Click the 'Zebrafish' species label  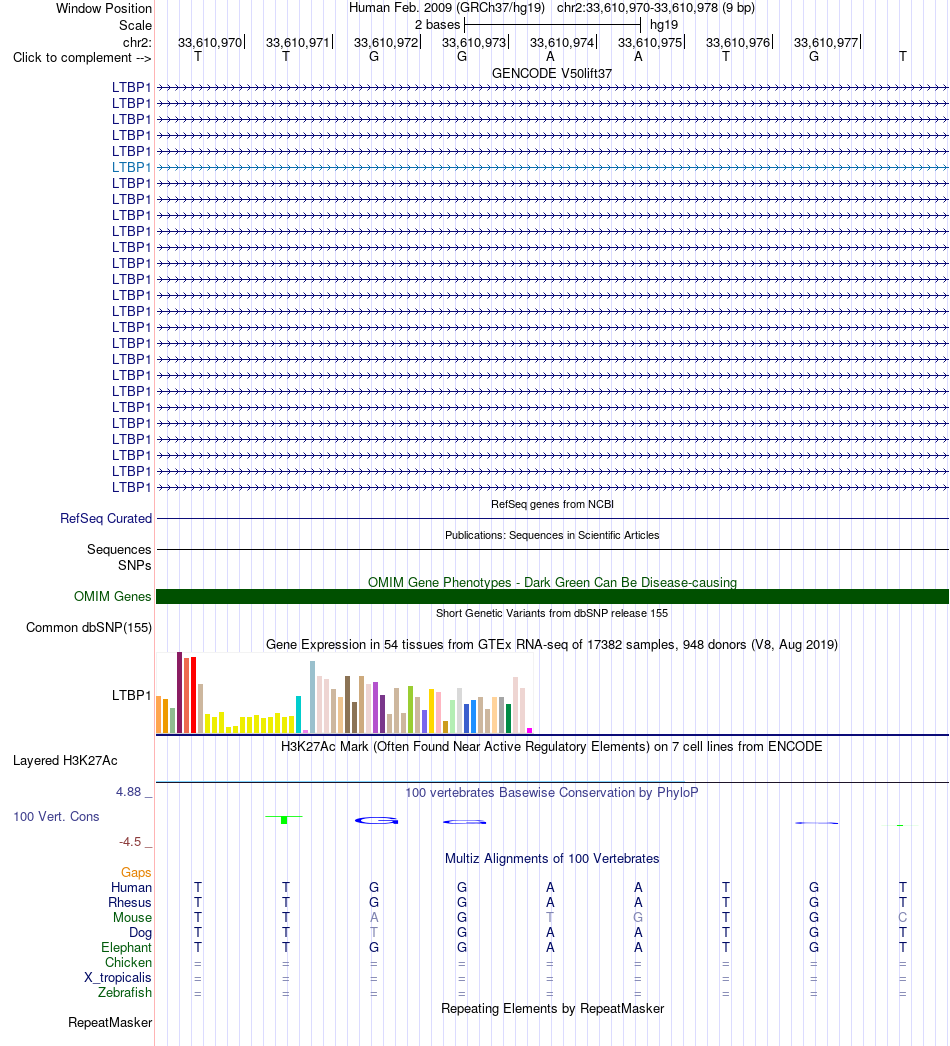125,993
